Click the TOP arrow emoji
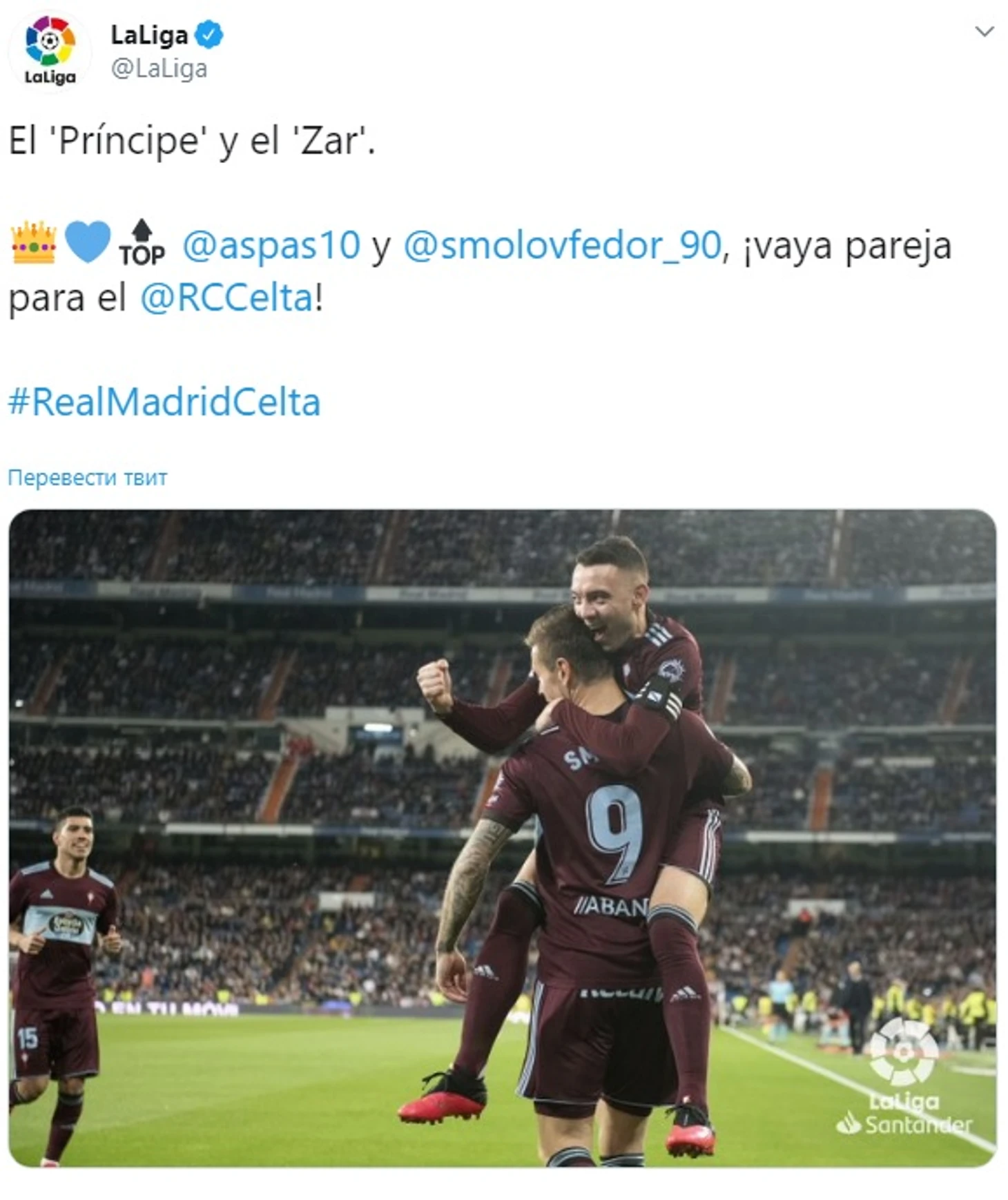 (142, 243)
